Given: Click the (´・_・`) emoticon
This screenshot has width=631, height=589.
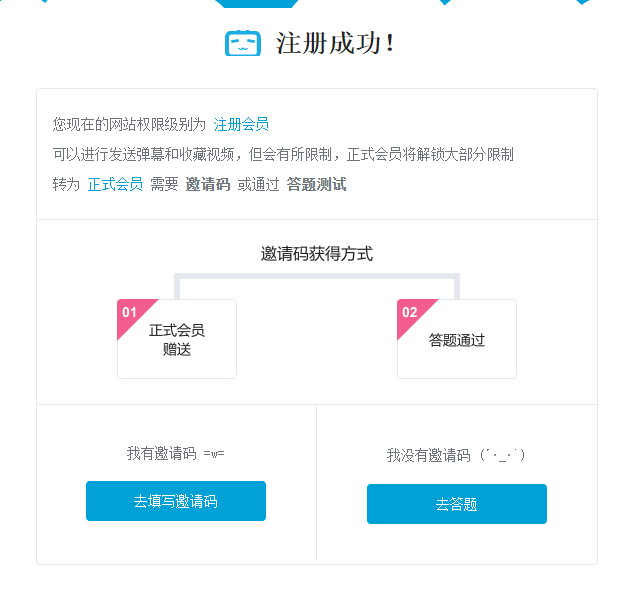Looking at the screenshot, I should tap(502, 456).
